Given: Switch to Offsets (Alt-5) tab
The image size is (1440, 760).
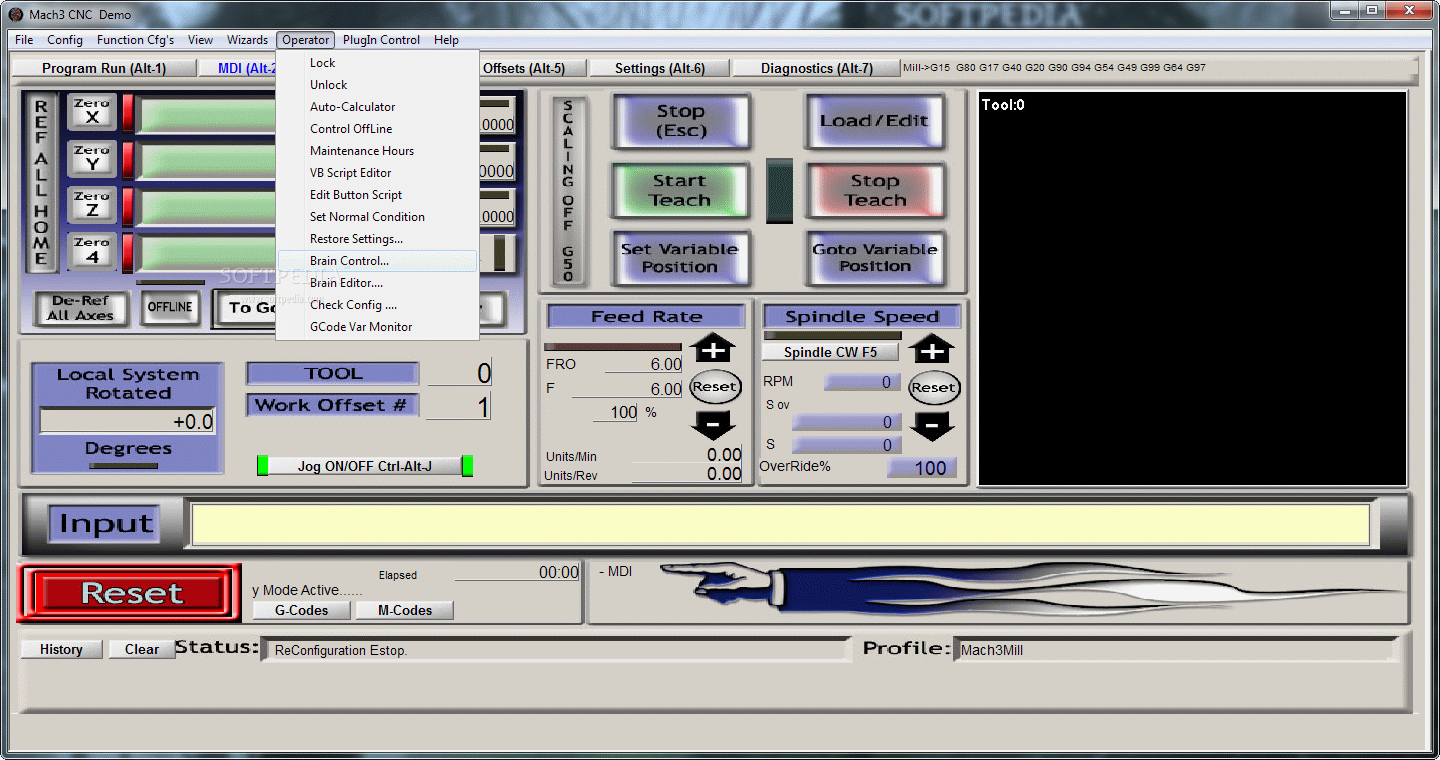Looking at the screenshot, I should point(524,68).
